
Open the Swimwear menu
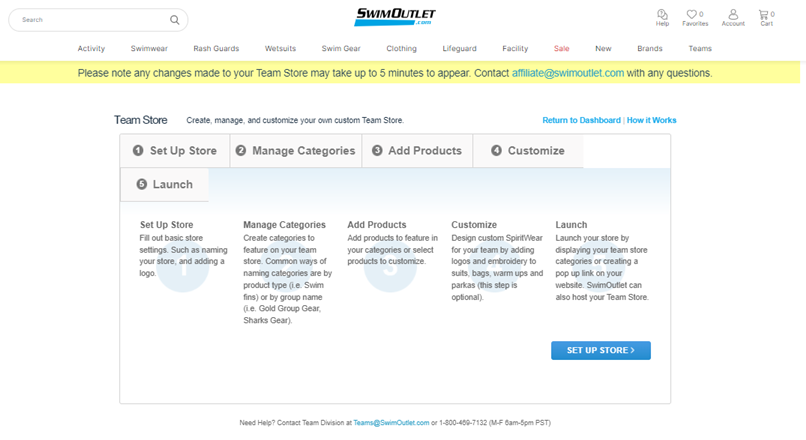tap(149, 48)
